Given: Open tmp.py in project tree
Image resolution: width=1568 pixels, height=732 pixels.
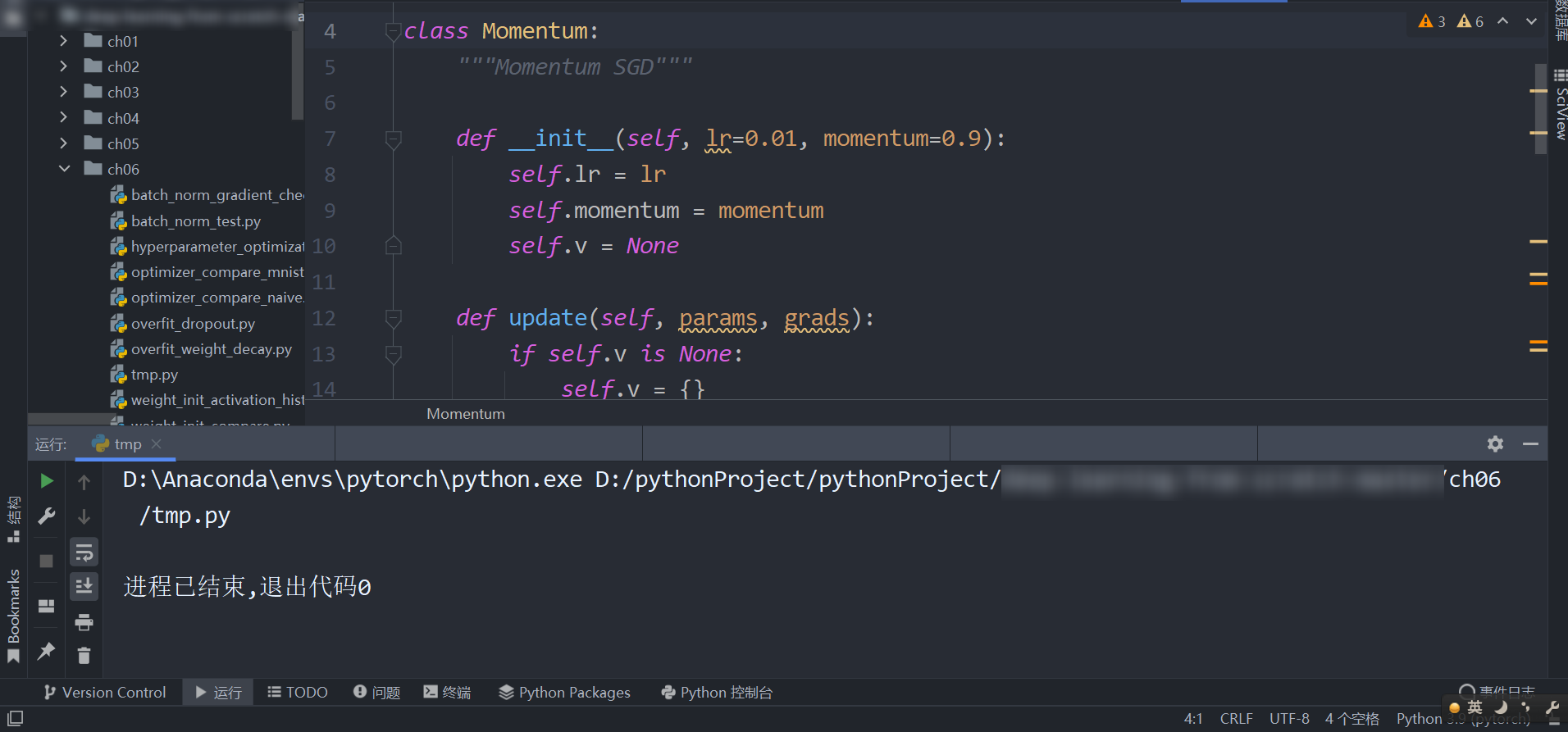Looking at the screenshot, I should coord(154,375).
